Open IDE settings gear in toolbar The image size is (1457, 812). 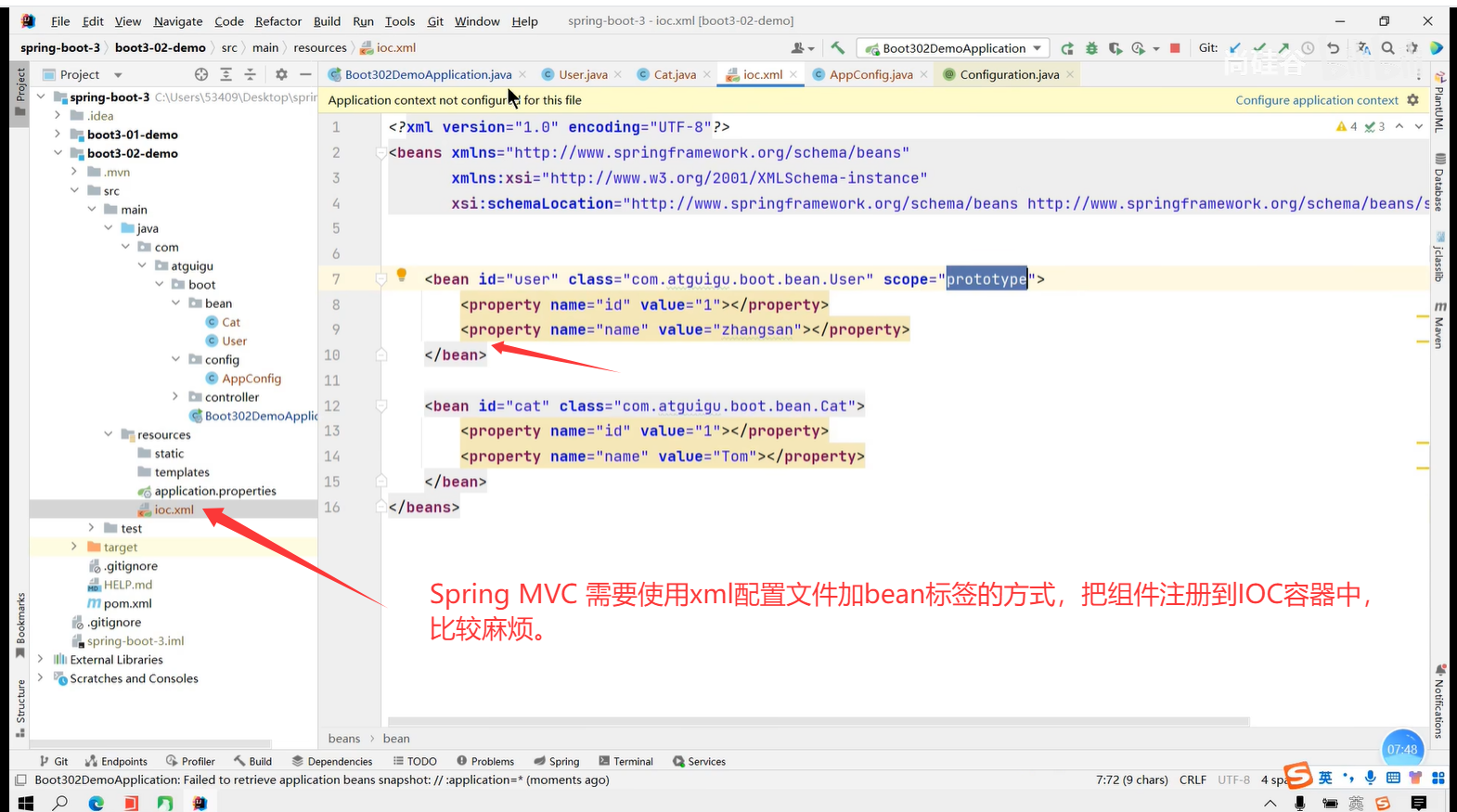click(x=1412, y=48)
